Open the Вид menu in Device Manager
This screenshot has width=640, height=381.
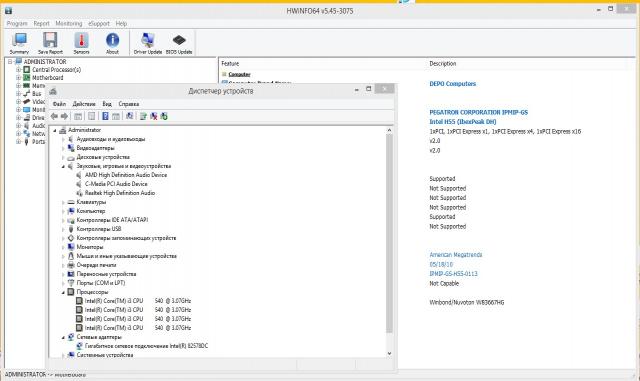click(x=107, y=104)
